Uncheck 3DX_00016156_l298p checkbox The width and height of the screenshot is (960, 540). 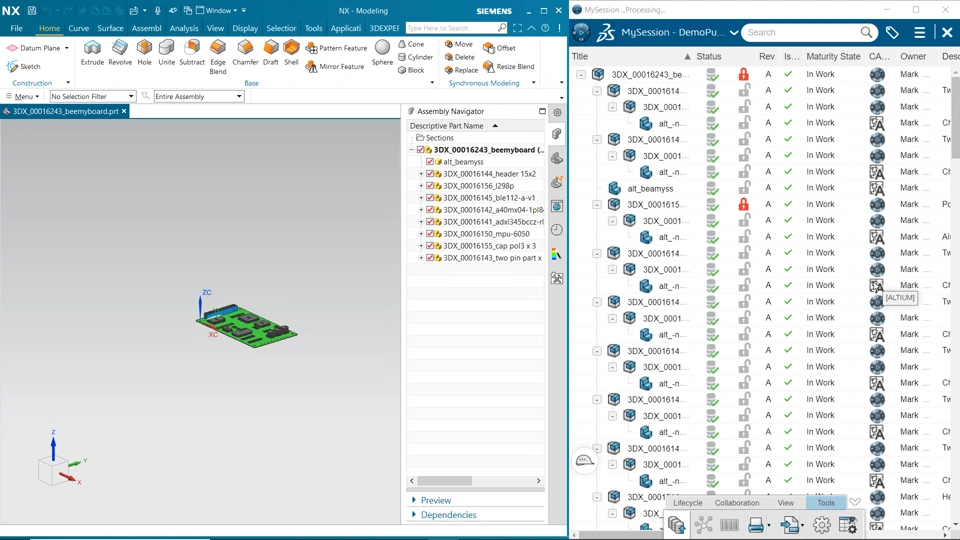coord(430,186)
